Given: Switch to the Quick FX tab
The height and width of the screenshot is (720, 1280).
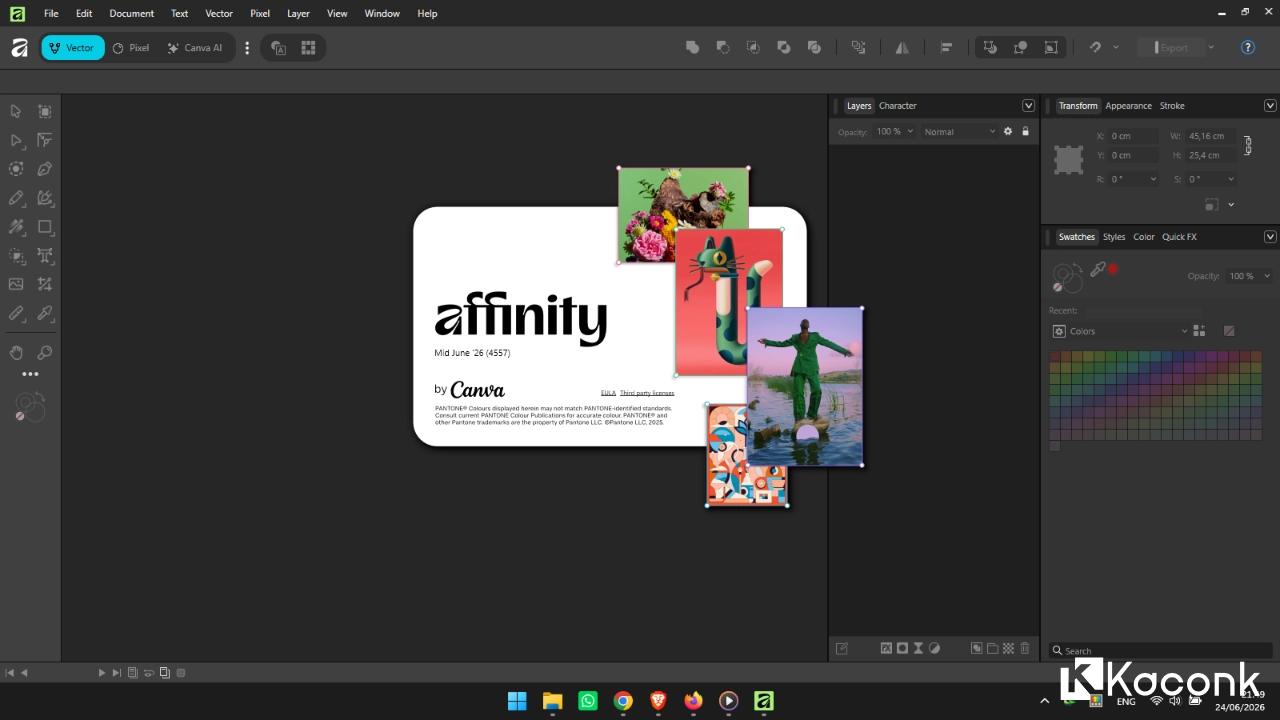Looking at the screenshot, I should 1179,237.
